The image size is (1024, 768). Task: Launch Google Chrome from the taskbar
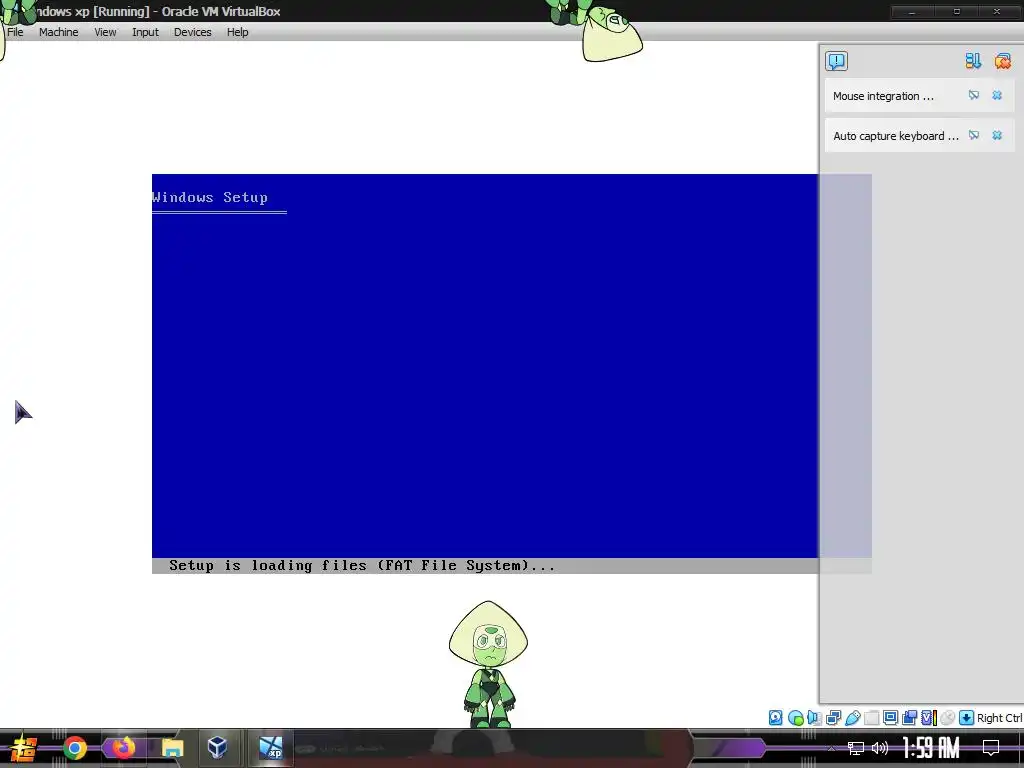pyautogui.click(x=75, y=748)
